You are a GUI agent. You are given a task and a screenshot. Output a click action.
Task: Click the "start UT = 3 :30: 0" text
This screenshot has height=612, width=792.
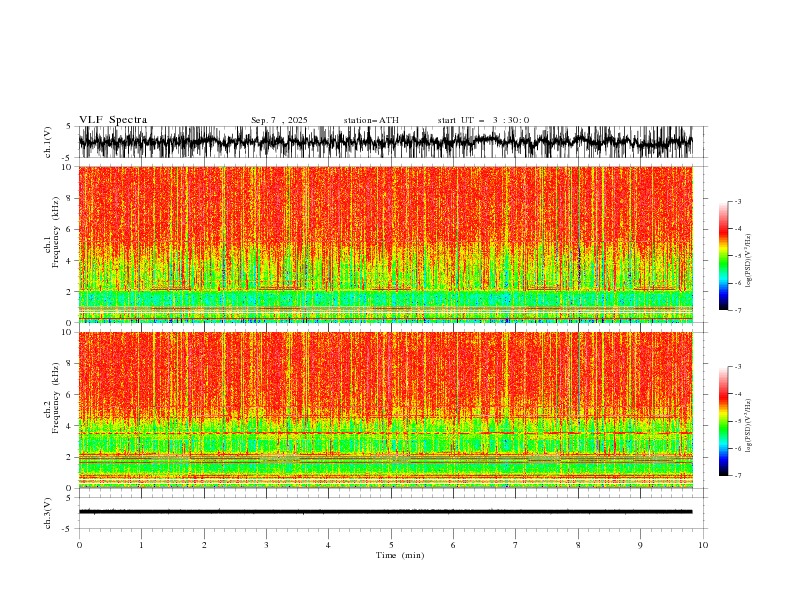(483, 120)
